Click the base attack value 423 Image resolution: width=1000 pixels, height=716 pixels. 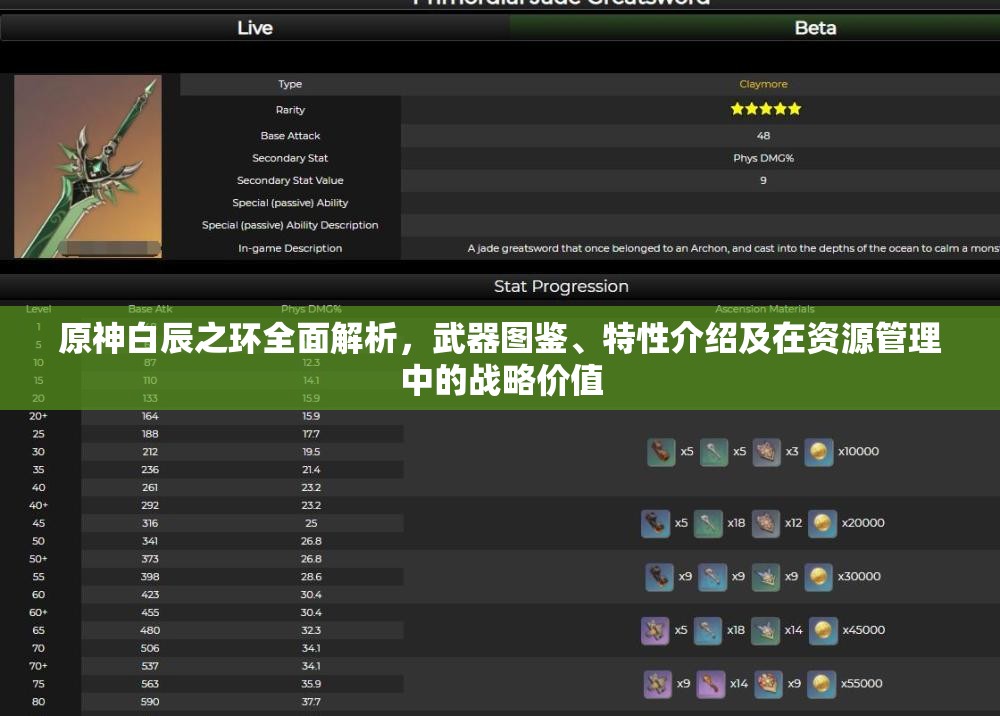150,594
